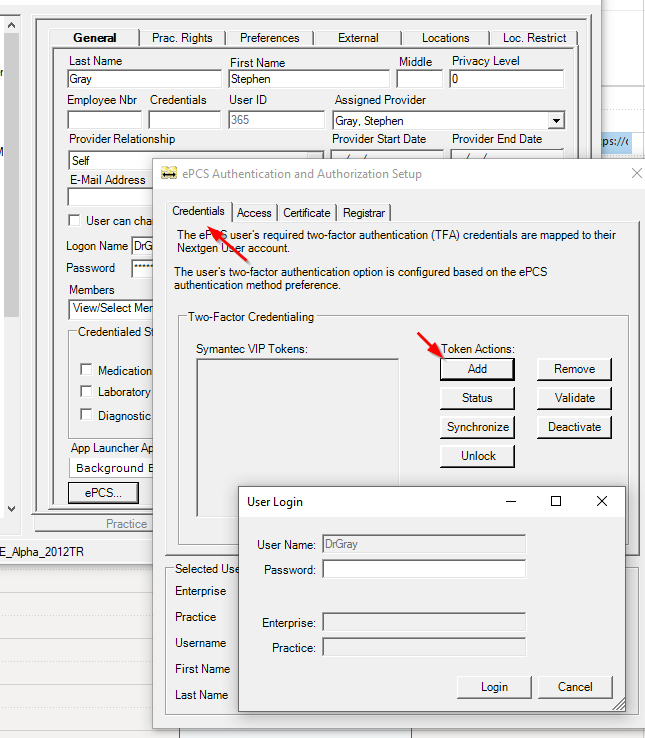The image size is (645, 738).
Task: Close the User Login window
Action: pyautogui.click(x=602, y=501)
